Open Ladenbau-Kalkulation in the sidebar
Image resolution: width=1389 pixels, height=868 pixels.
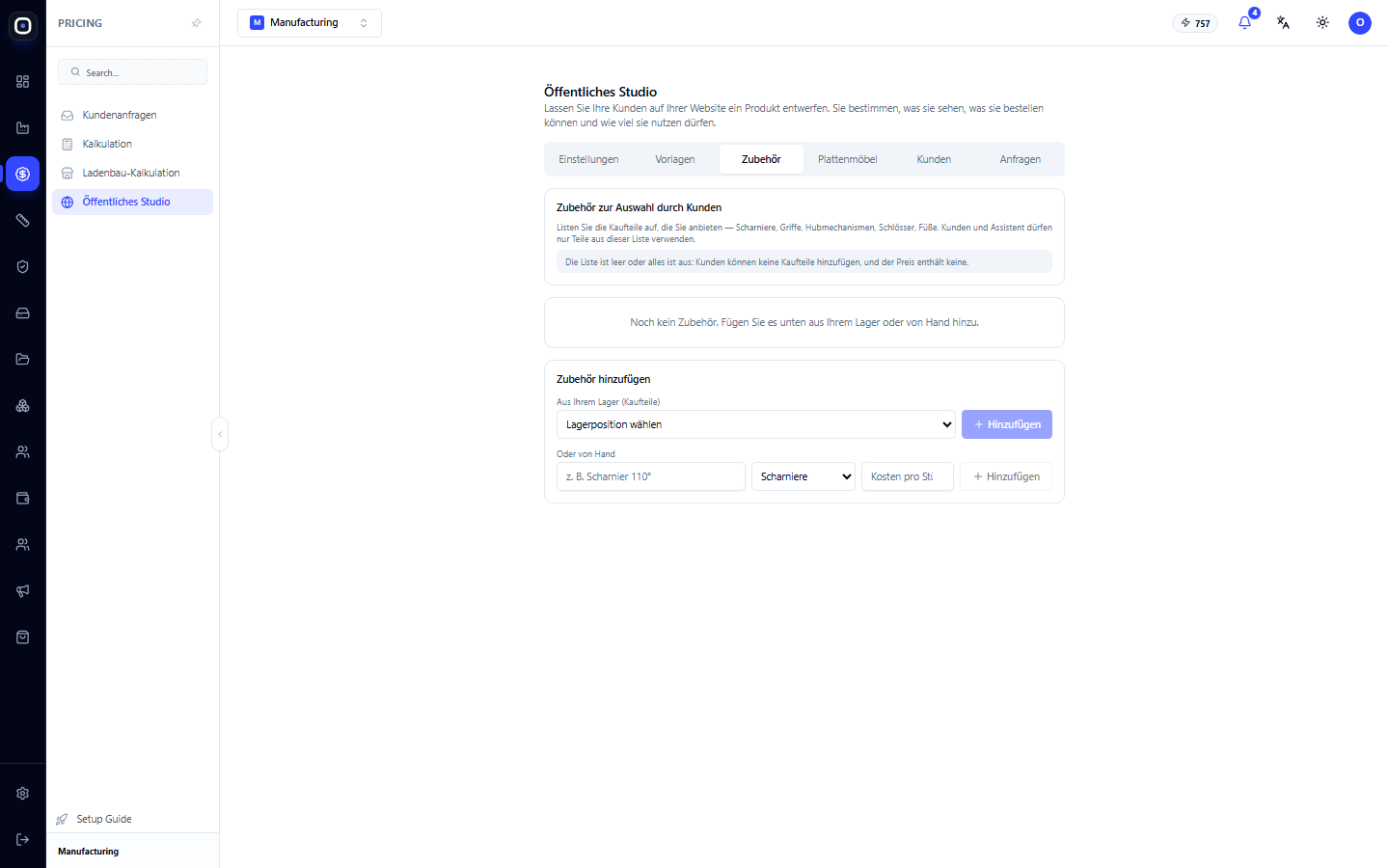(x=132, y=174)
